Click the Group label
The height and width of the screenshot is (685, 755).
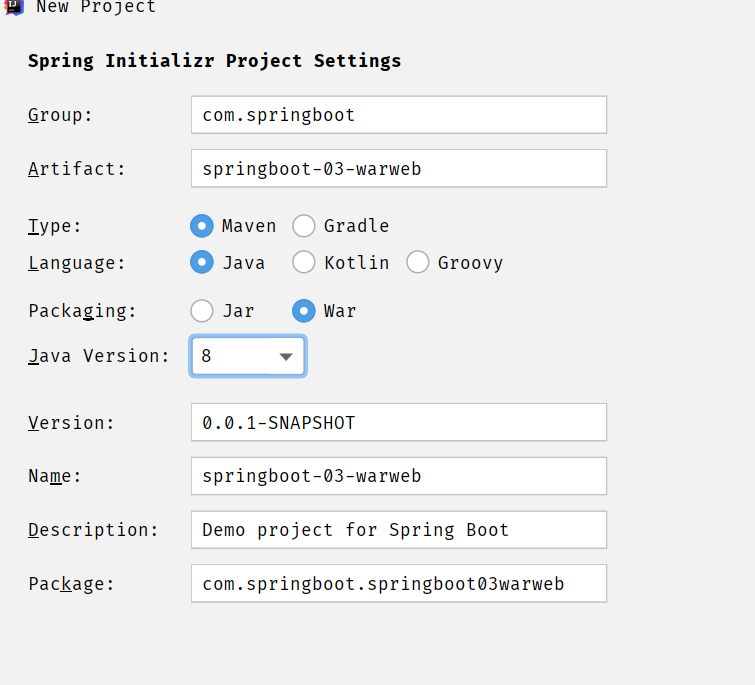[60, 116]
